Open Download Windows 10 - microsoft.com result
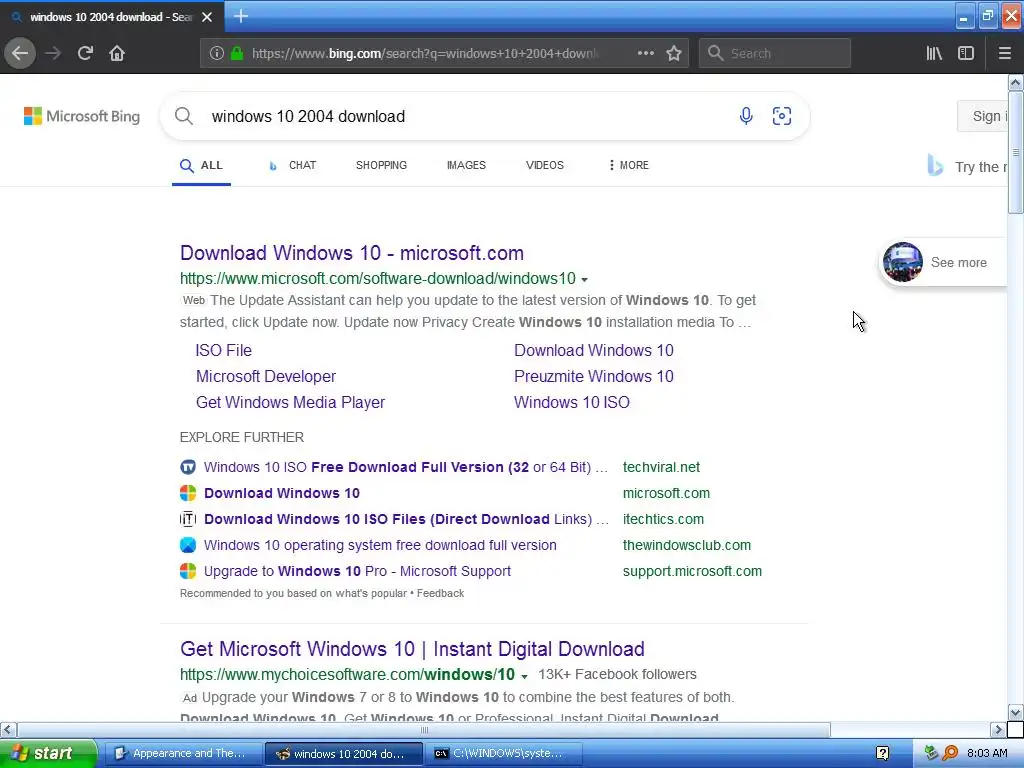The image size is (1024, 768). [352, 253]
